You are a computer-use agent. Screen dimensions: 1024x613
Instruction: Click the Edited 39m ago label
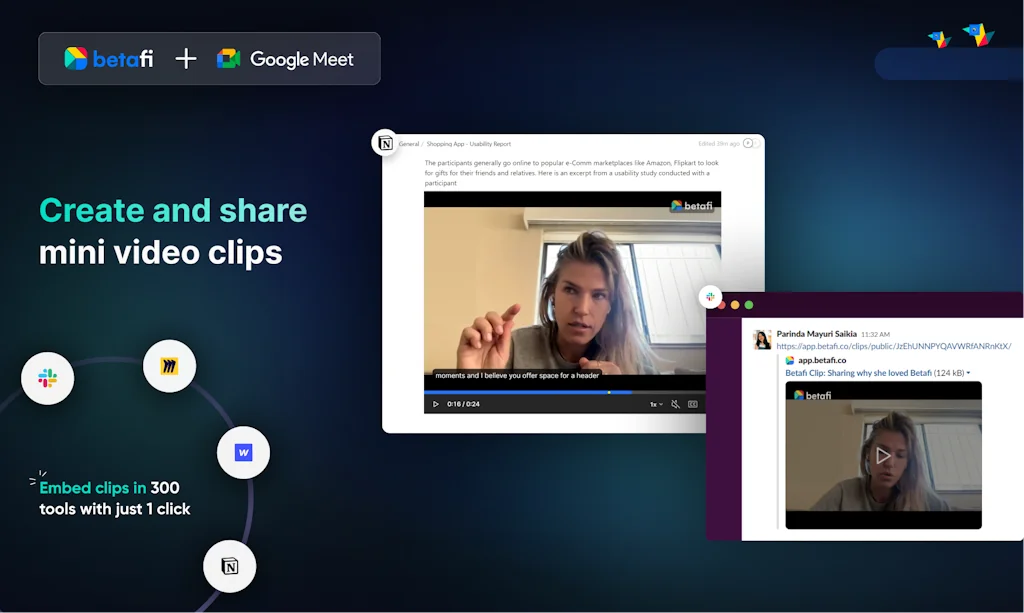point(718,144)
